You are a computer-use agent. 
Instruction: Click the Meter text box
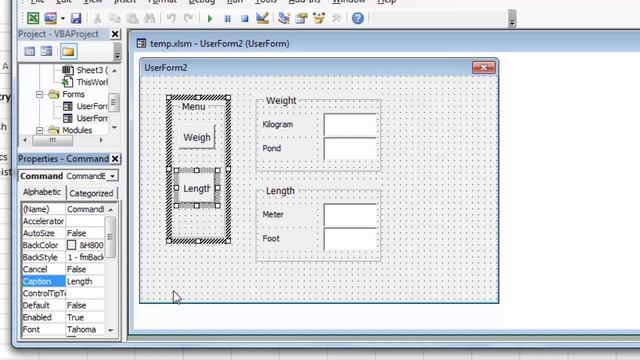pos(350,215)
